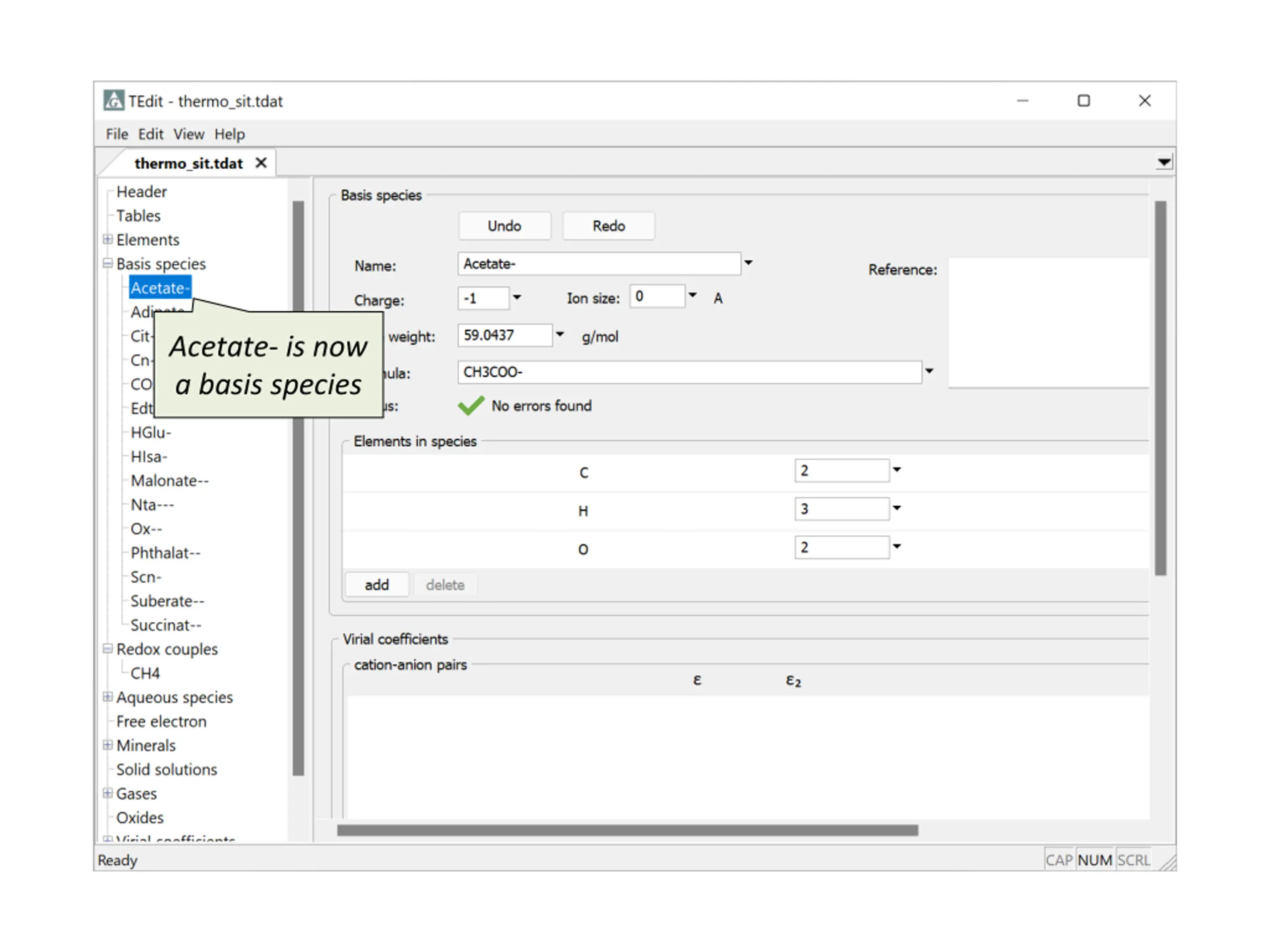The image size is (1270, 952).
Task: Open the Ion size dropdown arrow
Action: (x=693, y=296)
